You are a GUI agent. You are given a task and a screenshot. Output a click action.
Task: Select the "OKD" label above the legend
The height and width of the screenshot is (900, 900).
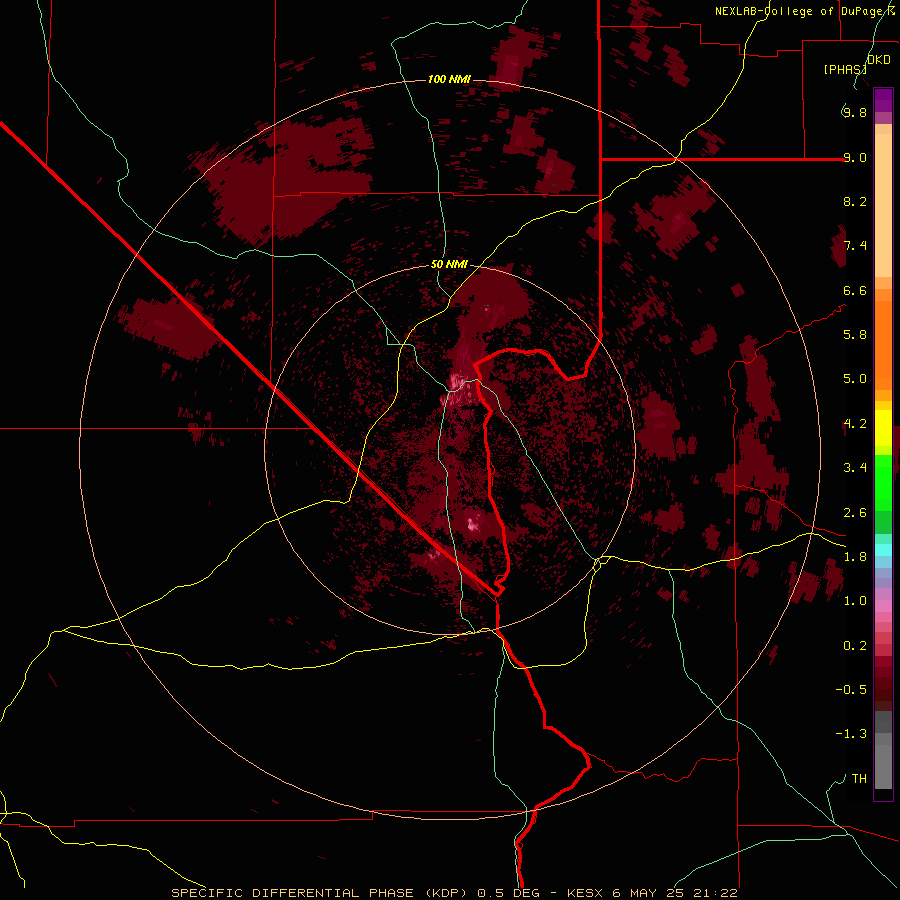click(879, 59)
